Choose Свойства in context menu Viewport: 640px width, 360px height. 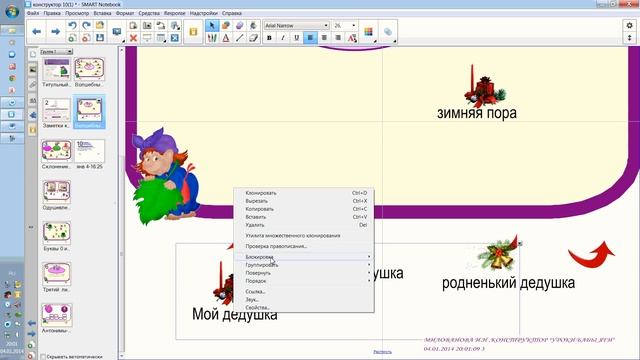[x=304, y=307]
